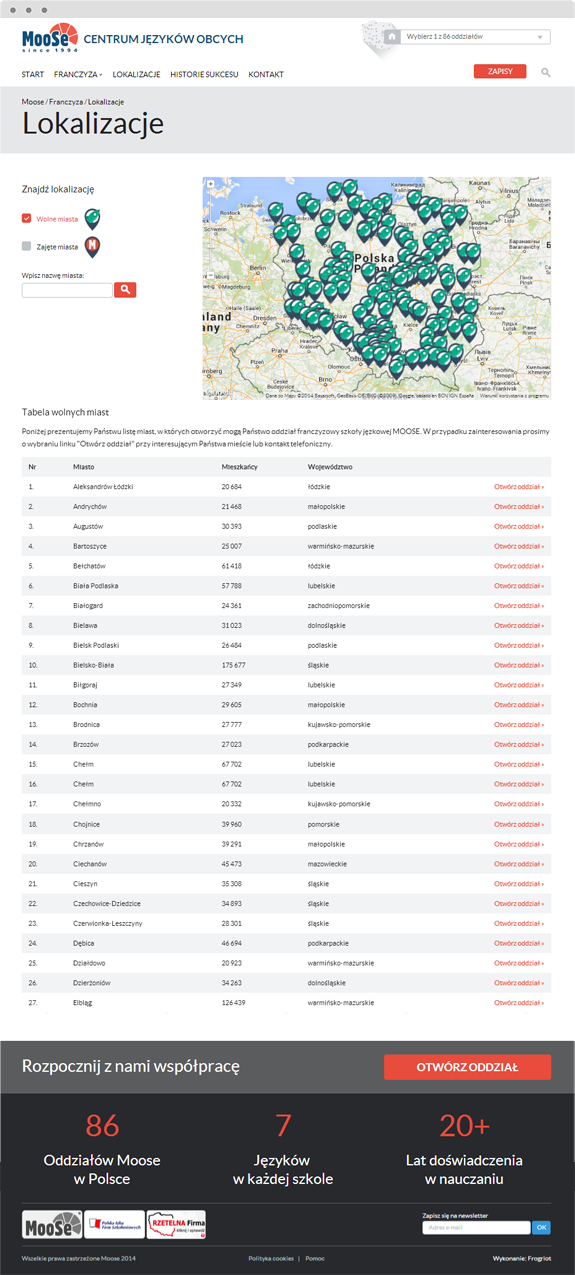Click population value '126 439'

235,1002
